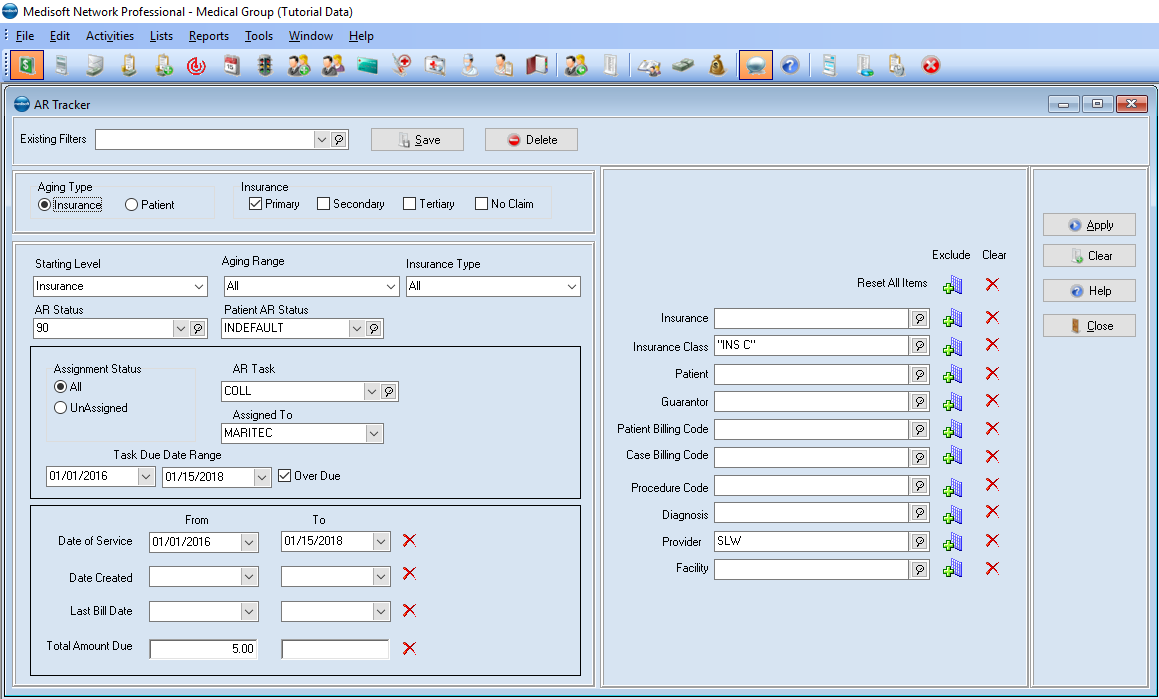Uncheck the Primary insurance checkbox
1159x699 pixels.
pos(256,204)
